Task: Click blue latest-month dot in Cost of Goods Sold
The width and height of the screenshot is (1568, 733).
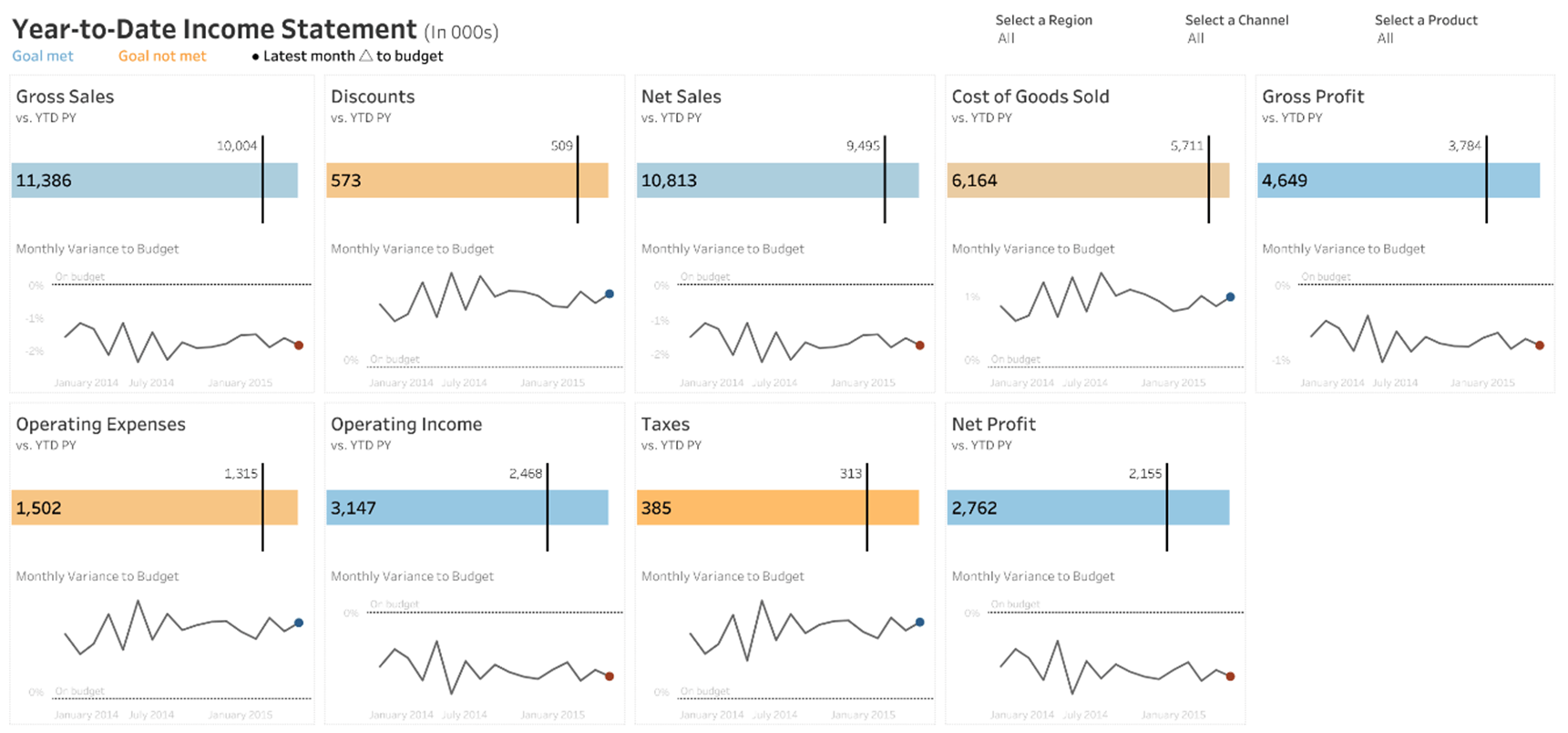Action: pyautogui.click(x=1231, y=297)
